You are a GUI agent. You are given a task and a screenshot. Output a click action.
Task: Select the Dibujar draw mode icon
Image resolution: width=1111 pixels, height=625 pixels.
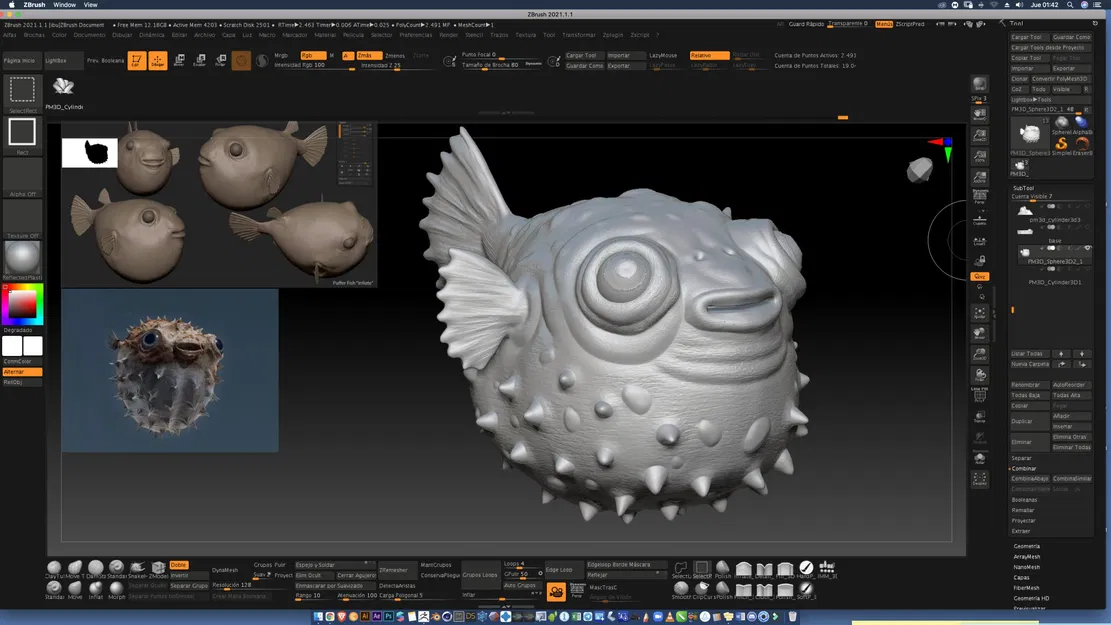tap(158, 61)
